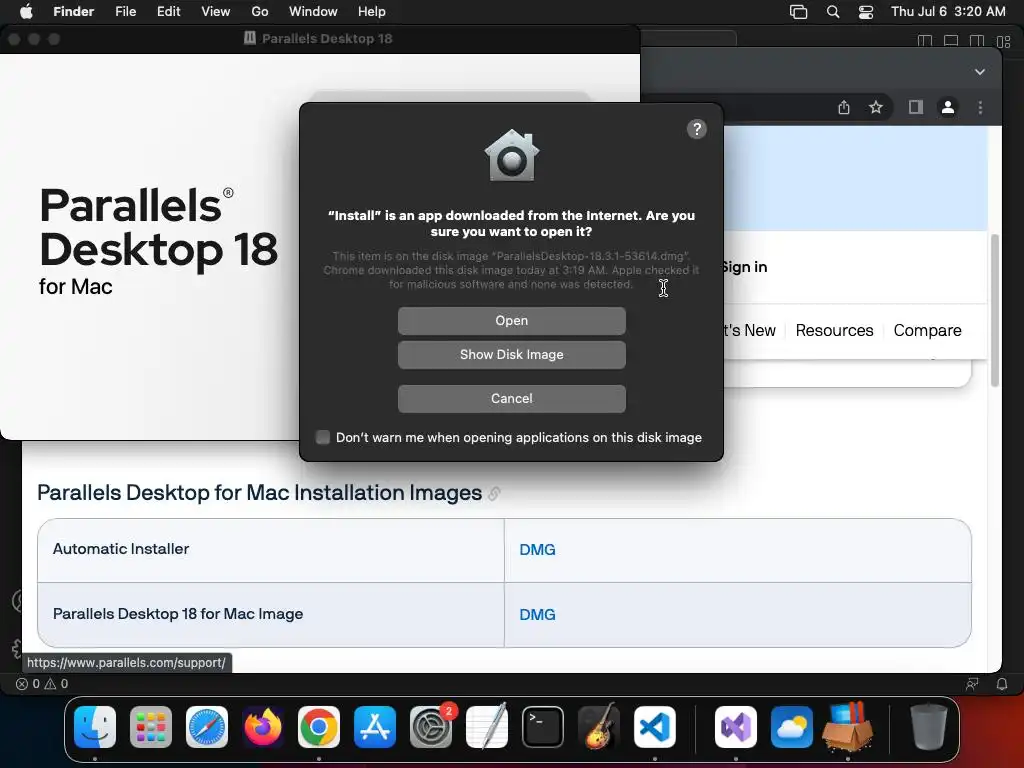Click the Parallels installer box icon in the Dock
Viewport: 1024px width, 768px height.
tap(848, 727)
